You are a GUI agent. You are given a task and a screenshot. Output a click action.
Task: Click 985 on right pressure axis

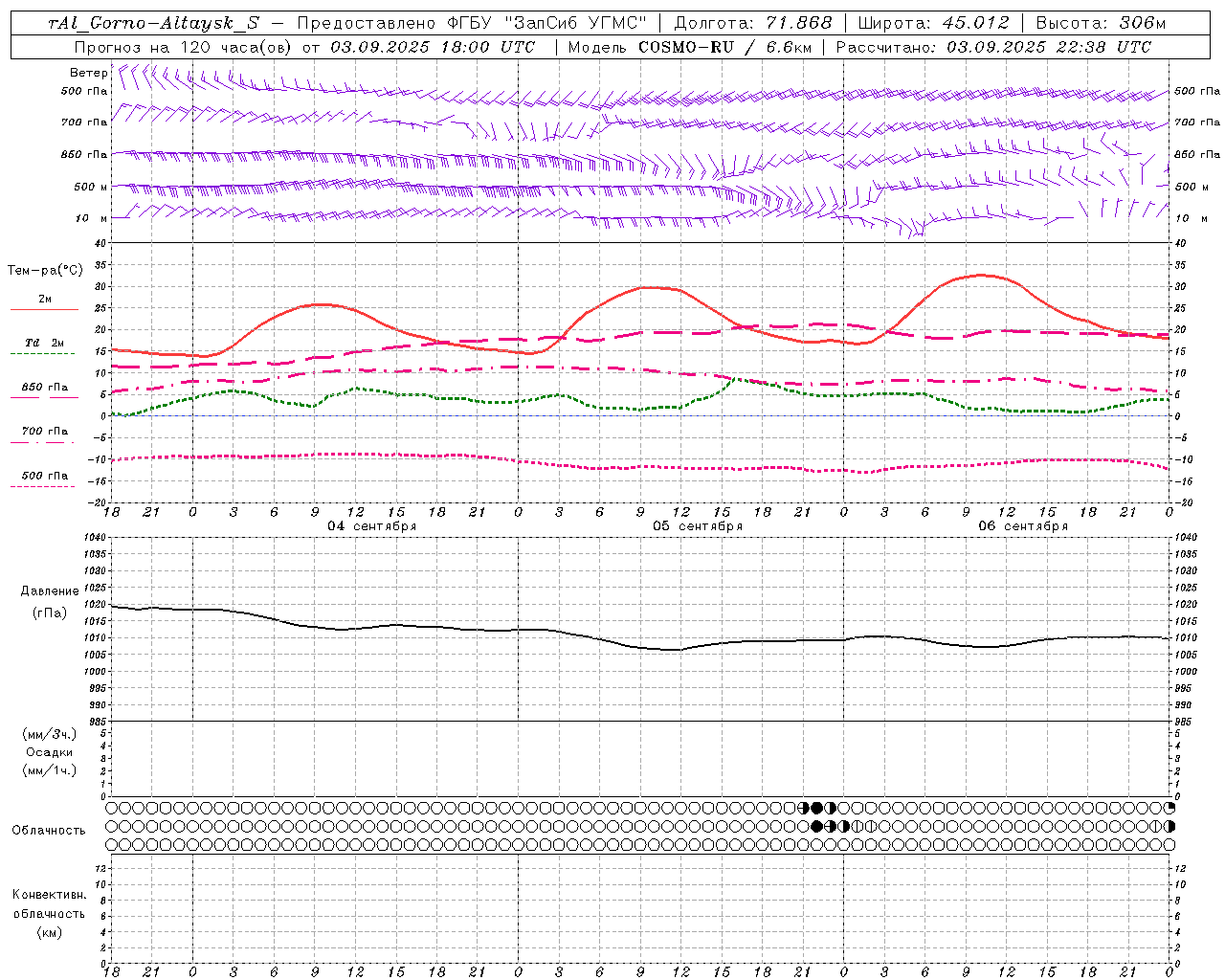click(1184, 722)
